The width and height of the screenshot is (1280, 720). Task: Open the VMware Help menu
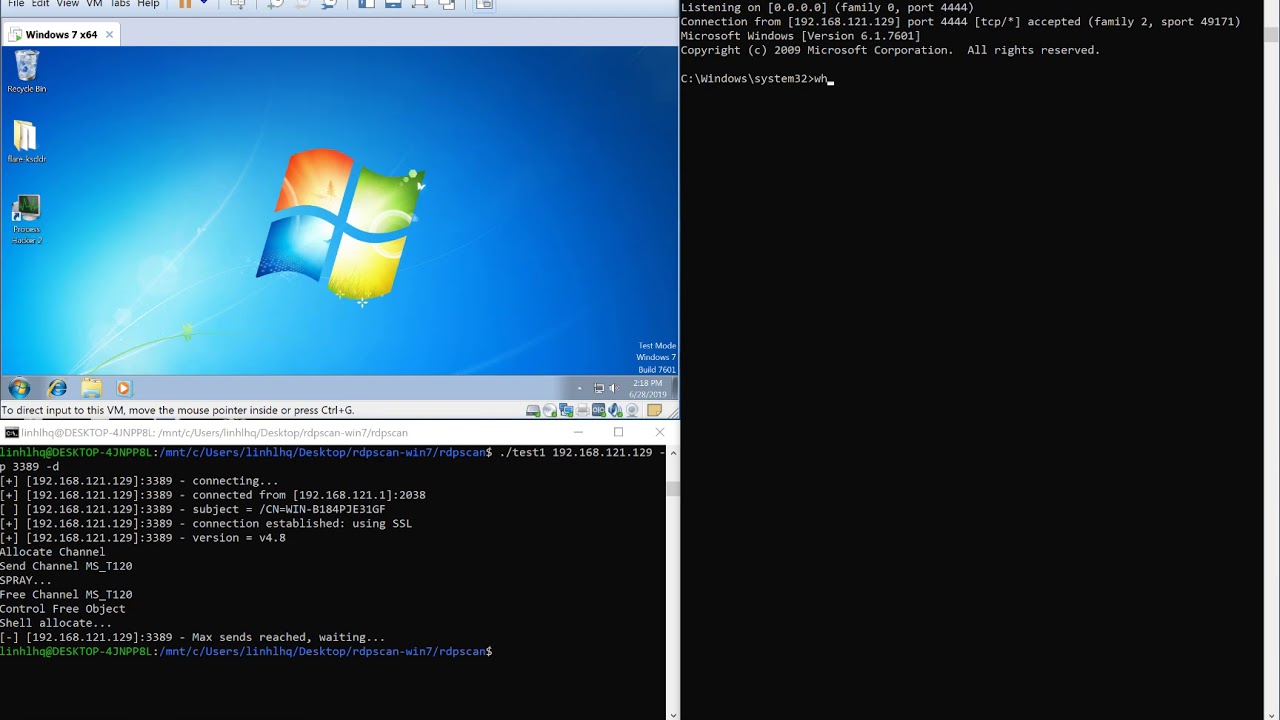pos(148,3)
